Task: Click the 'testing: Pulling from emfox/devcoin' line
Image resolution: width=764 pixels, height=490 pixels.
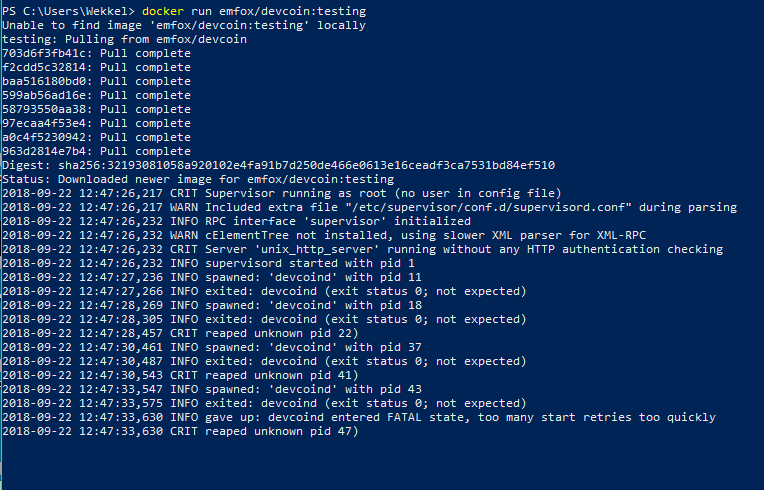Action: point(124,39)
